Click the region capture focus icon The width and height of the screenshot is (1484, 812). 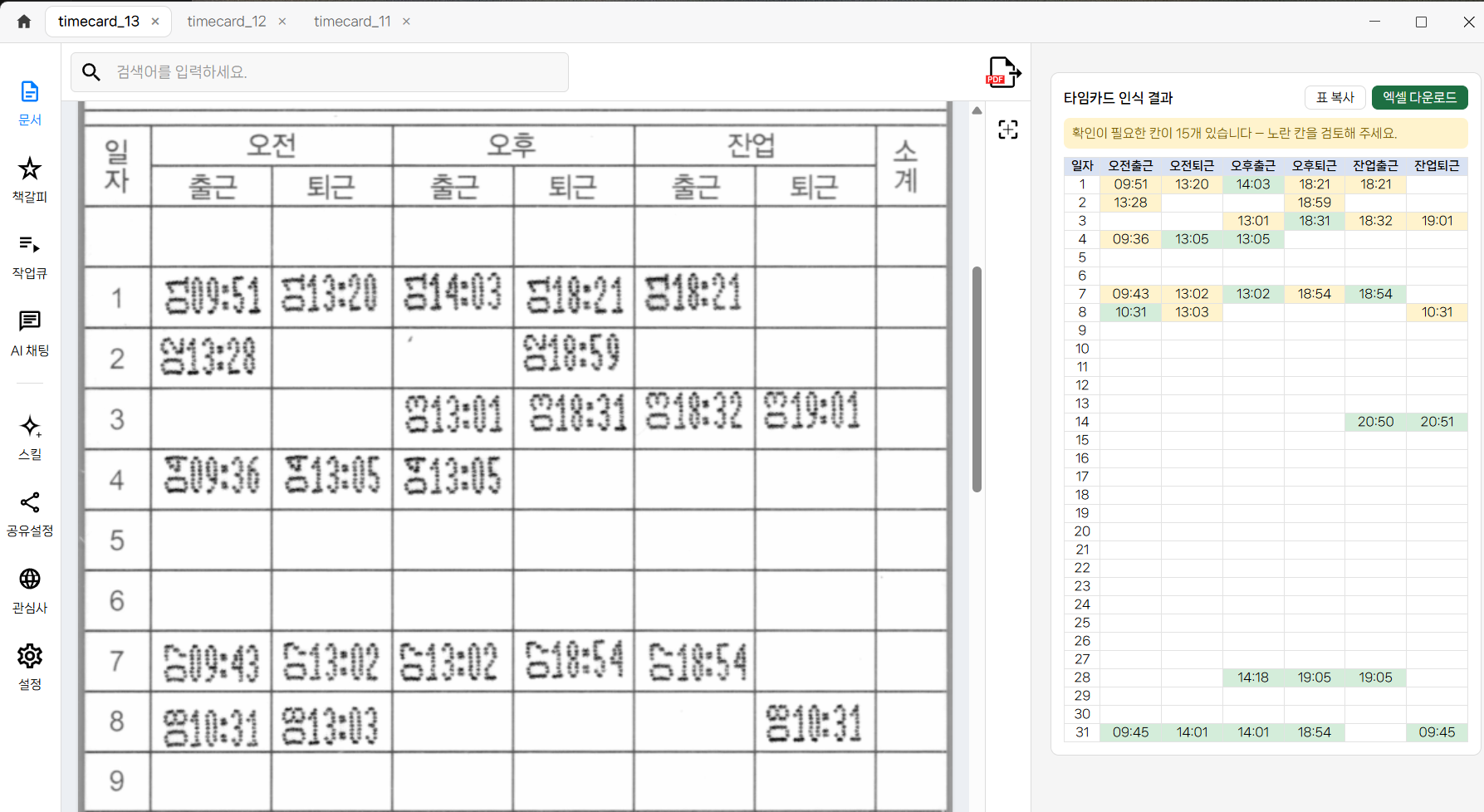pos(1008,130)
